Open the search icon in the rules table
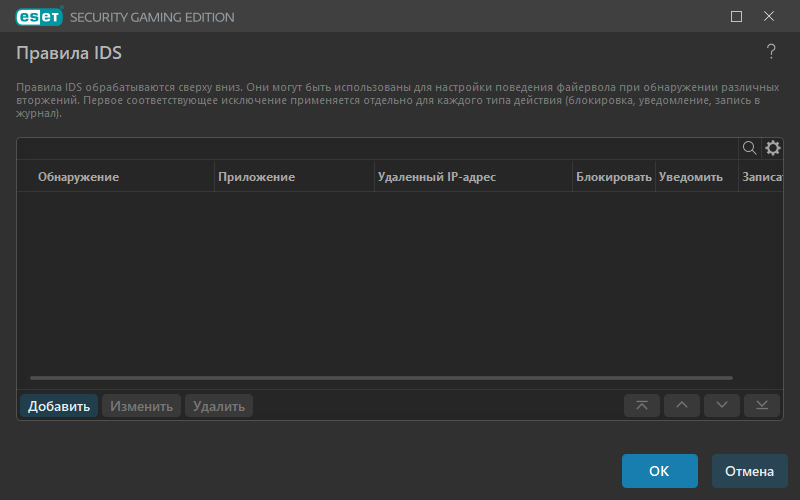This screenshot has height=500, width=800. (749, 148)
